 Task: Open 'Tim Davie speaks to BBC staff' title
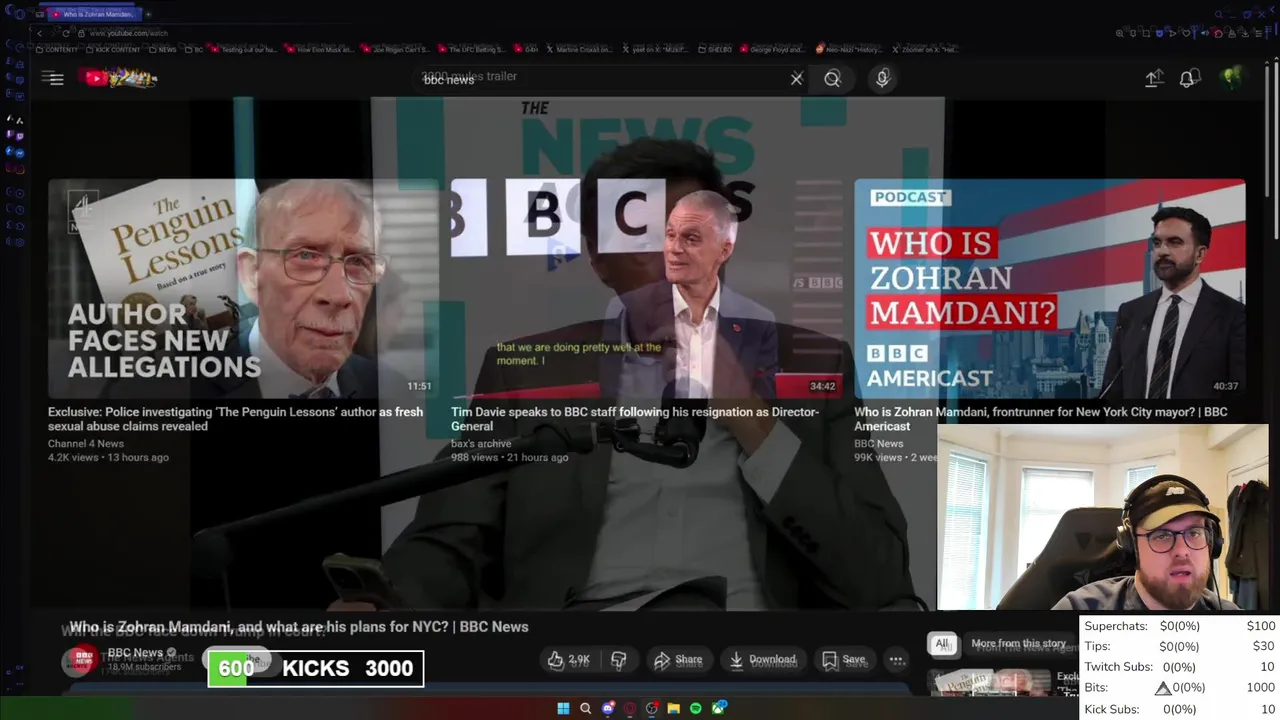[635, 419]
